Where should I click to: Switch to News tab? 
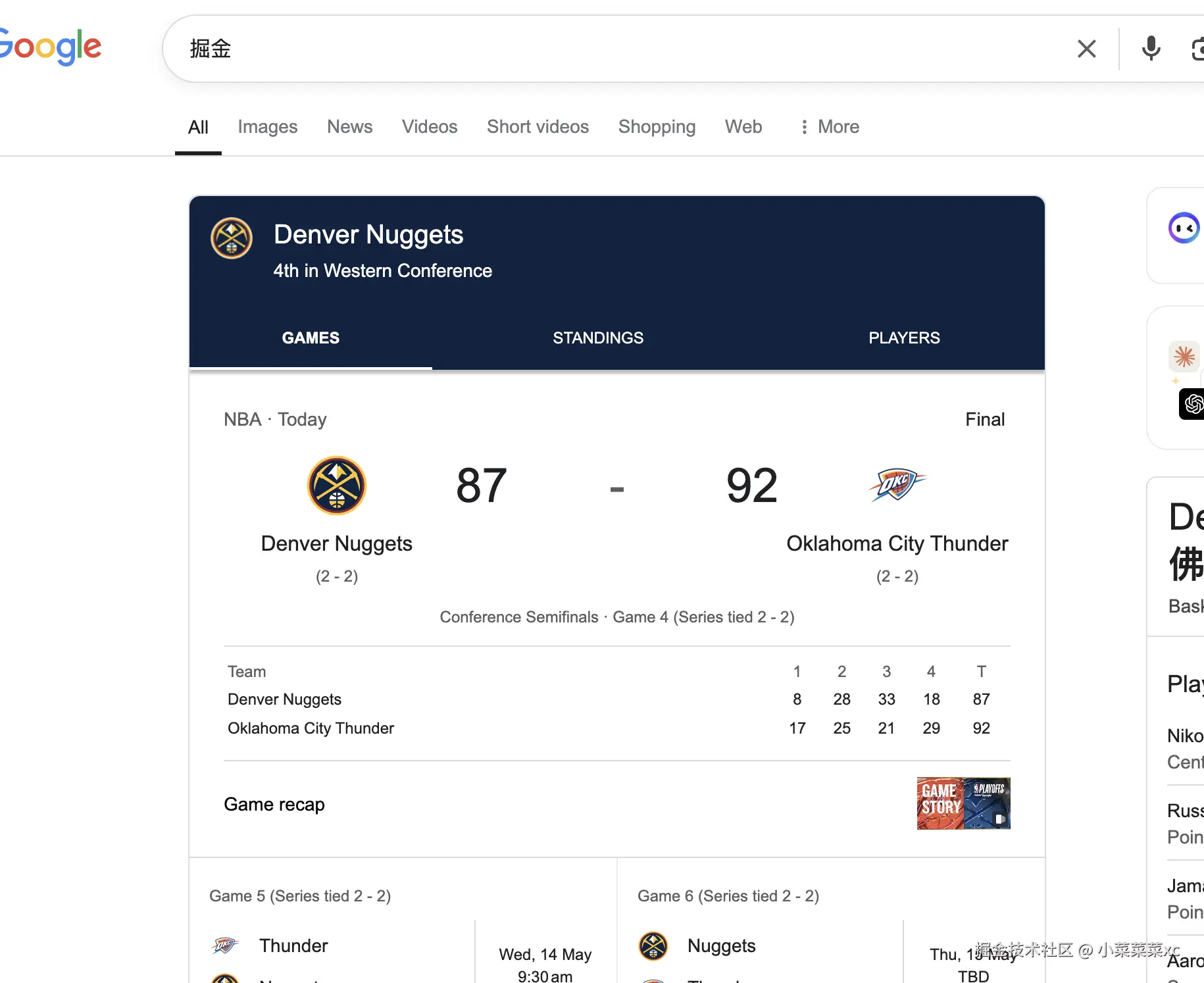[x=350, y=127]
